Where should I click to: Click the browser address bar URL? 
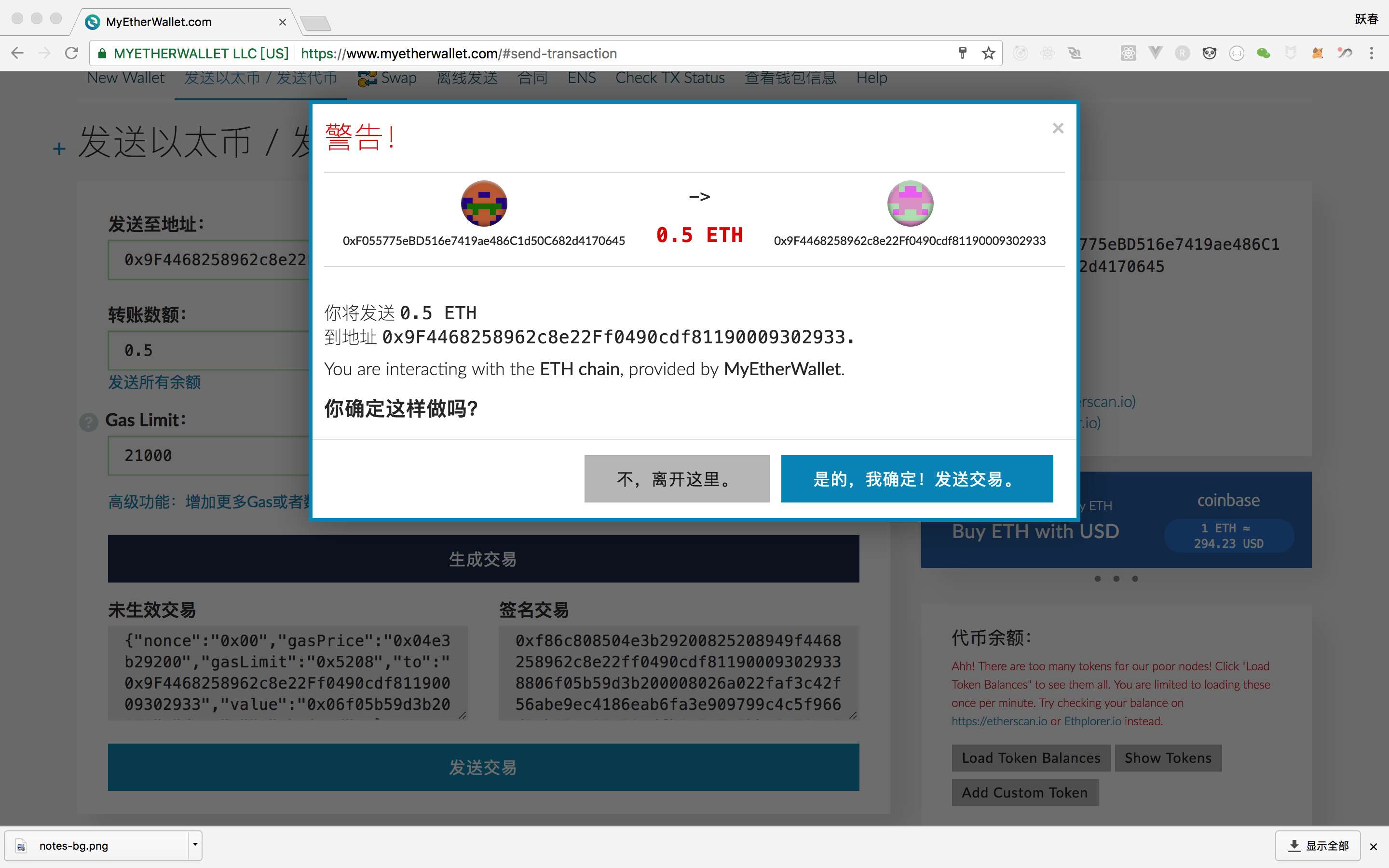(x=459, y=54)
